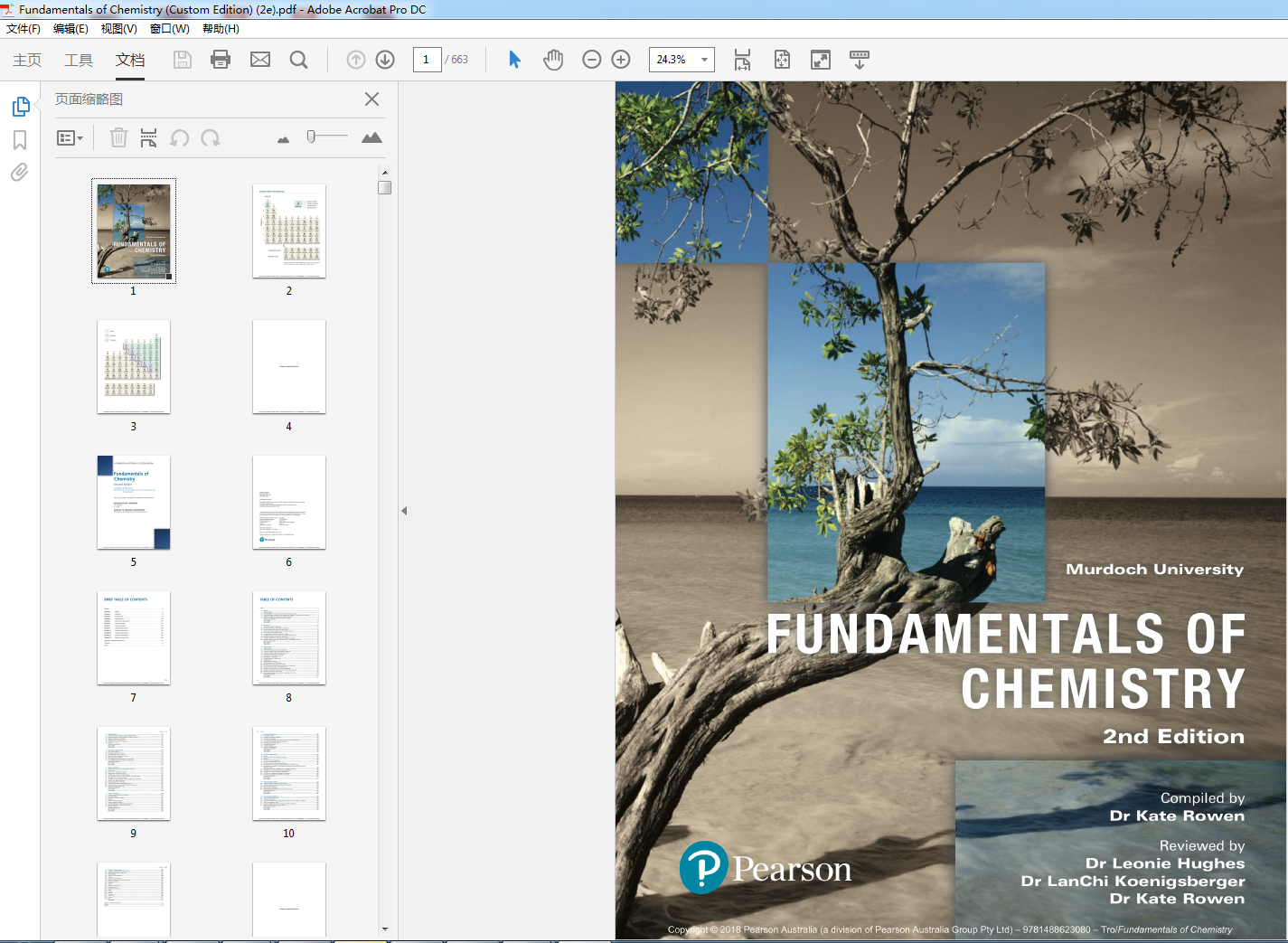Switch to the 文档 tab
This screenshot has width=1288, height=943.
coord(130,60)
